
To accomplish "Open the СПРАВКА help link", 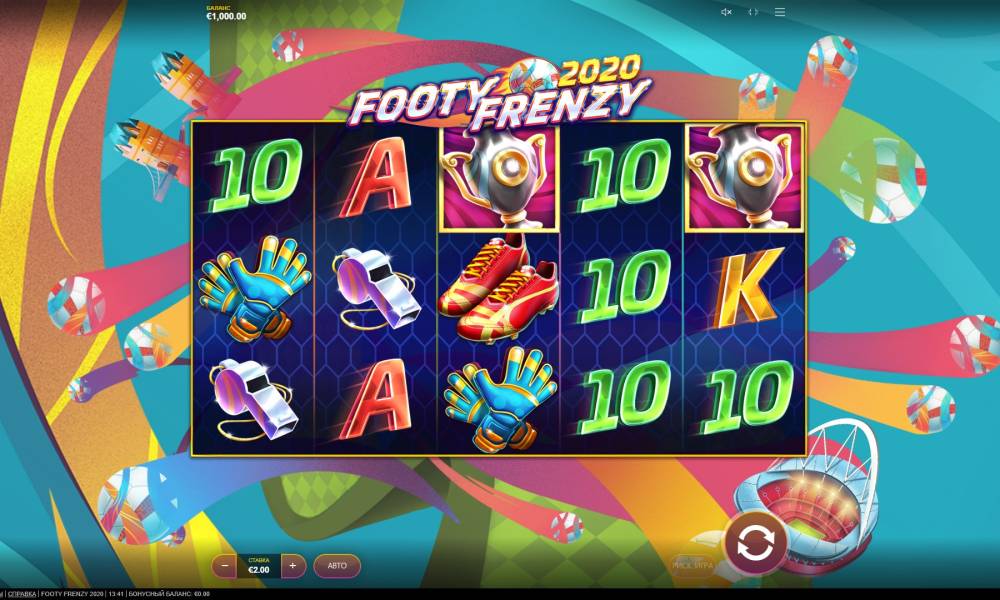I will [22, 594].
